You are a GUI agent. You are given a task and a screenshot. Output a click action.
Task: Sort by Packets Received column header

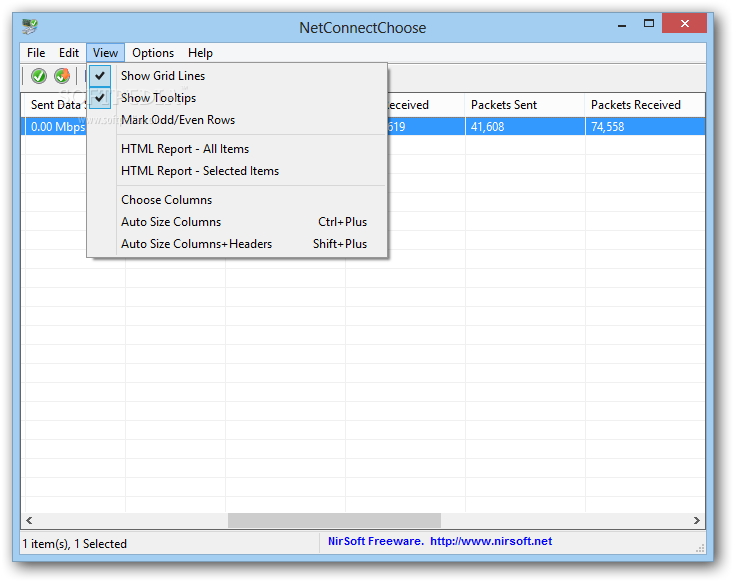click(645, 105)
